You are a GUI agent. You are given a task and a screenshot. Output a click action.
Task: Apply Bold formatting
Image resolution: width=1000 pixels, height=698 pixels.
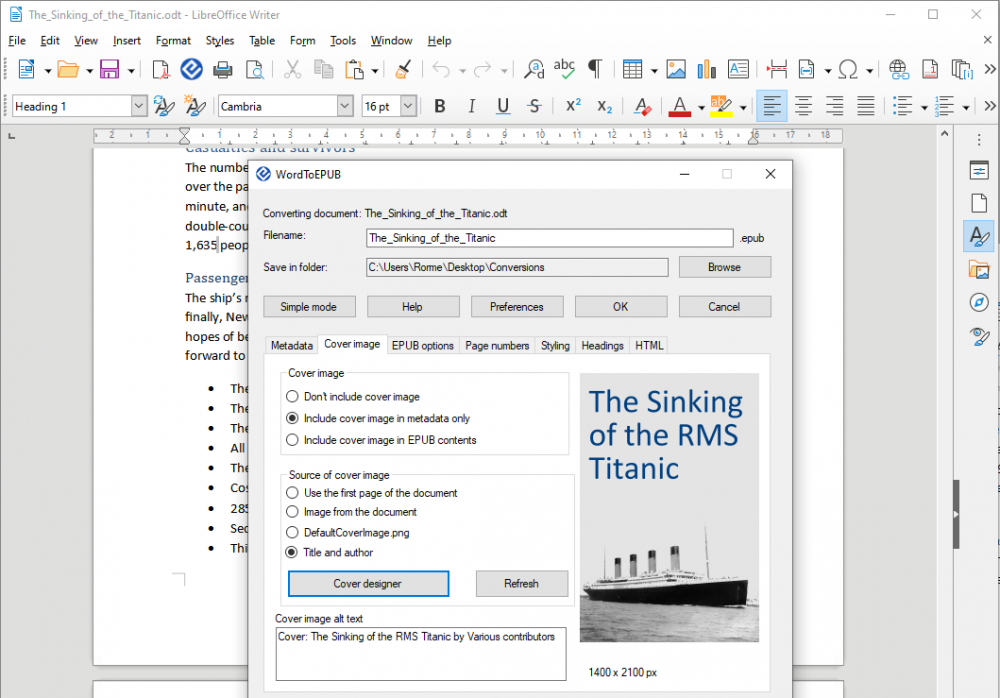pyautogui.click(x=439, y=106)
